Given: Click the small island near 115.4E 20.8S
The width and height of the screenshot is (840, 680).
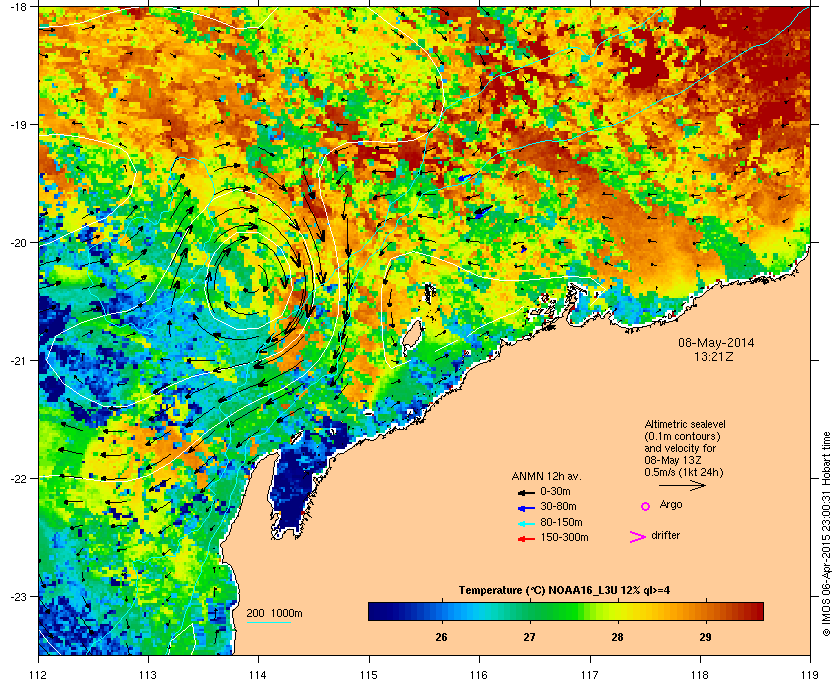Looking at the screenshot, I should click(x=412, y=334).
